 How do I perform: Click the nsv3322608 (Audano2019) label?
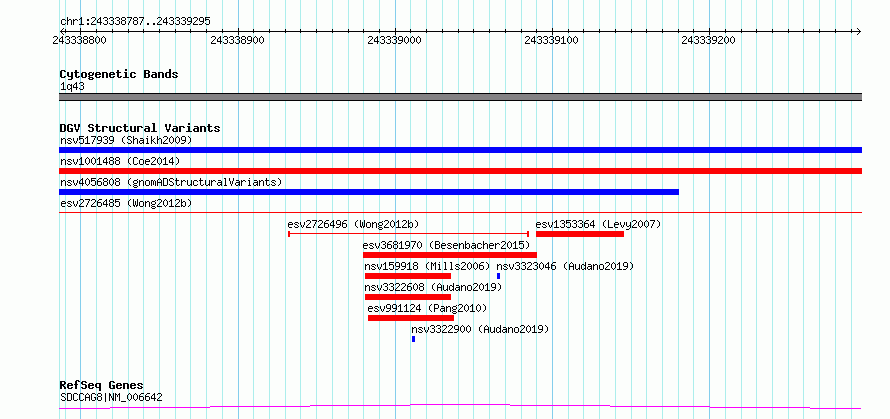tap(434, 287)
